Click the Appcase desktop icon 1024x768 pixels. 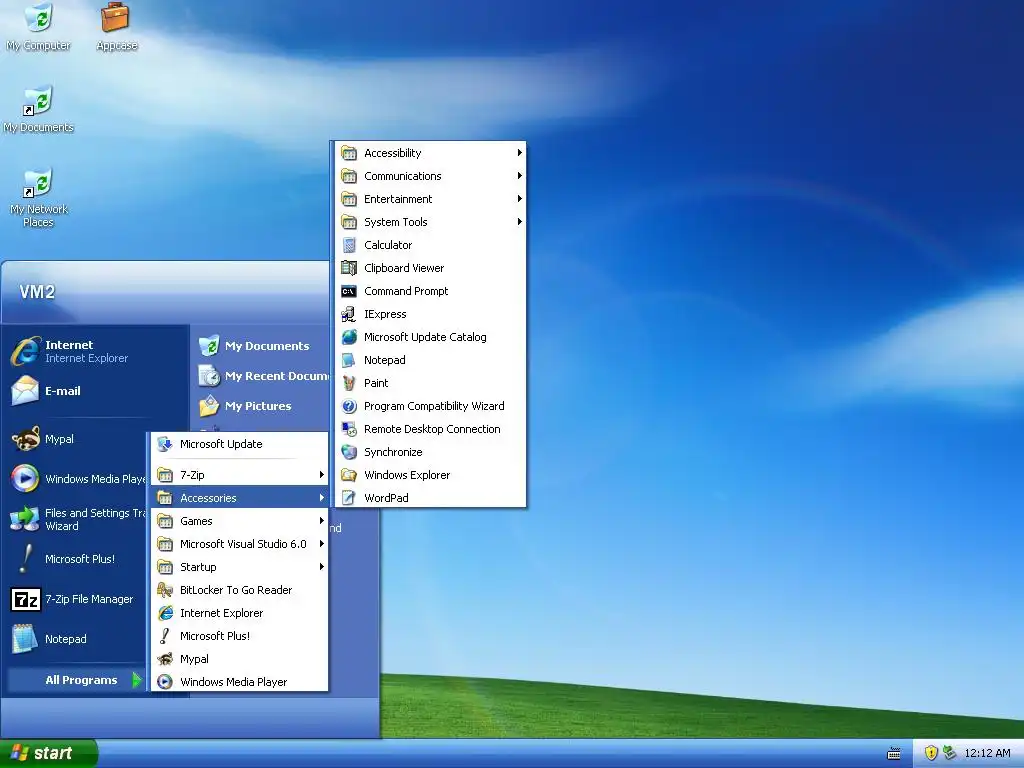tap(116, 18)
